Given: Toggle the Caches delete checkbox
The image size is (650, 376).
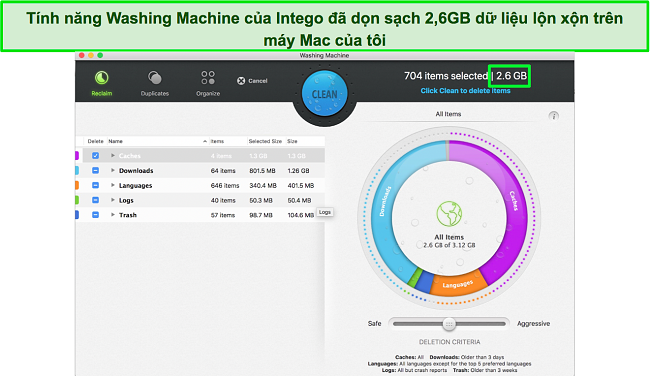Looking at the screenshot, I should pyautogui.click(x=95, y=155).
